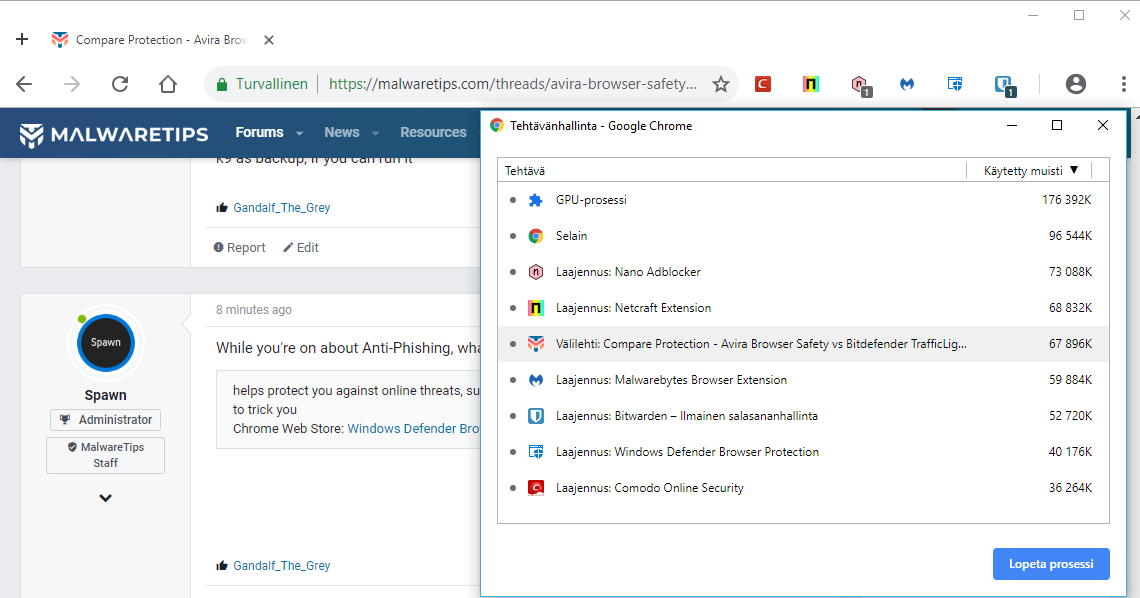Expand the Forums navigation dropdown
1140x598 pixels.
(298, 133)
